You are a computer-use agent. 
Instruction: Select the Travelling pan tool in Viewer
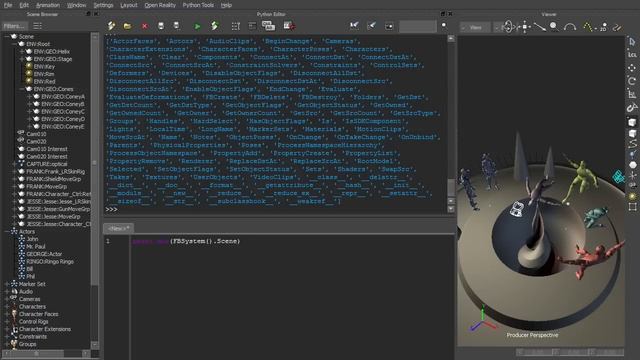[x=524, y=27]
